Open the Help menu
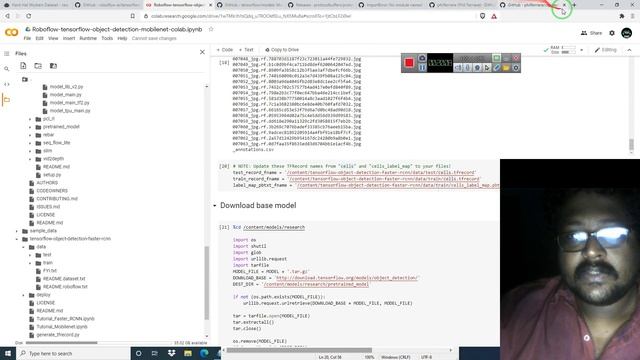The height and width of the screenshot is (360, 640). tap(122, 38)
